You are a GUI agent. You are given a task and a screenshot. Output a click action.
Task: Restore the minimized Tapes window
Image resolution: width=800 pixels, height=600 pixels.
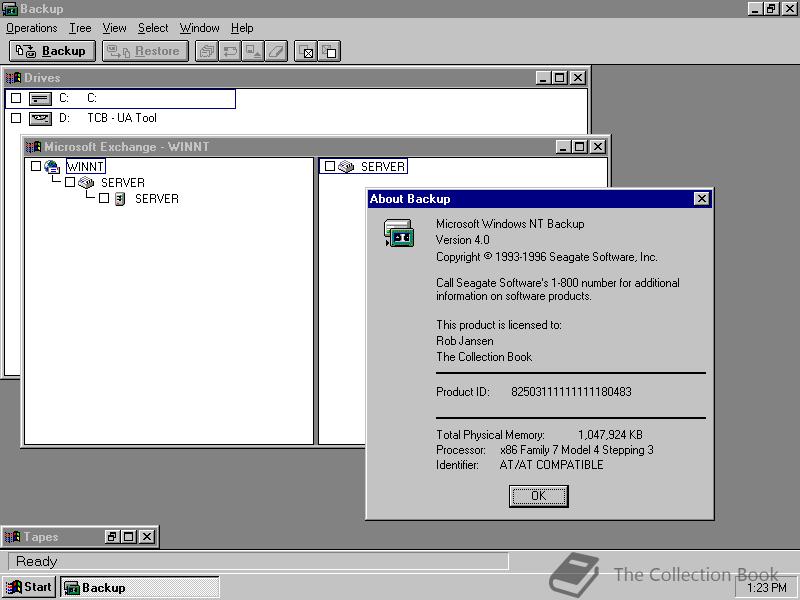112,537
